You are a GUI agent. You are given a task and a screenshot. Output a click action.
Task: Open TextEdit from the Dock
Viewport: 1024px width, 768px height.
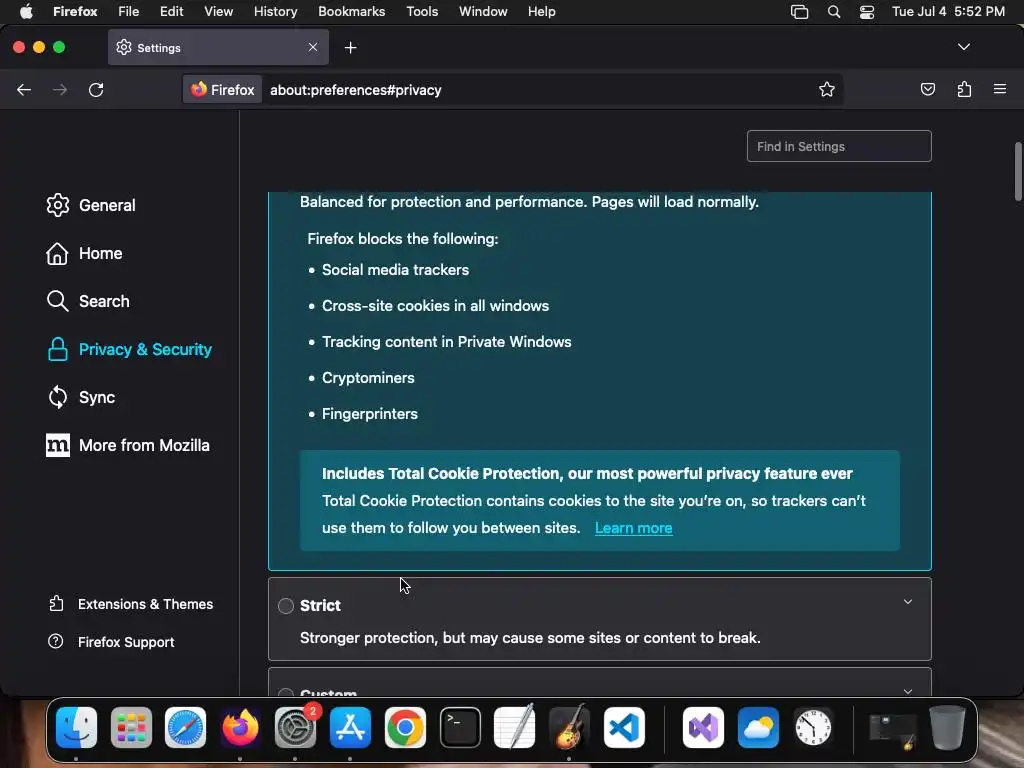515,727
